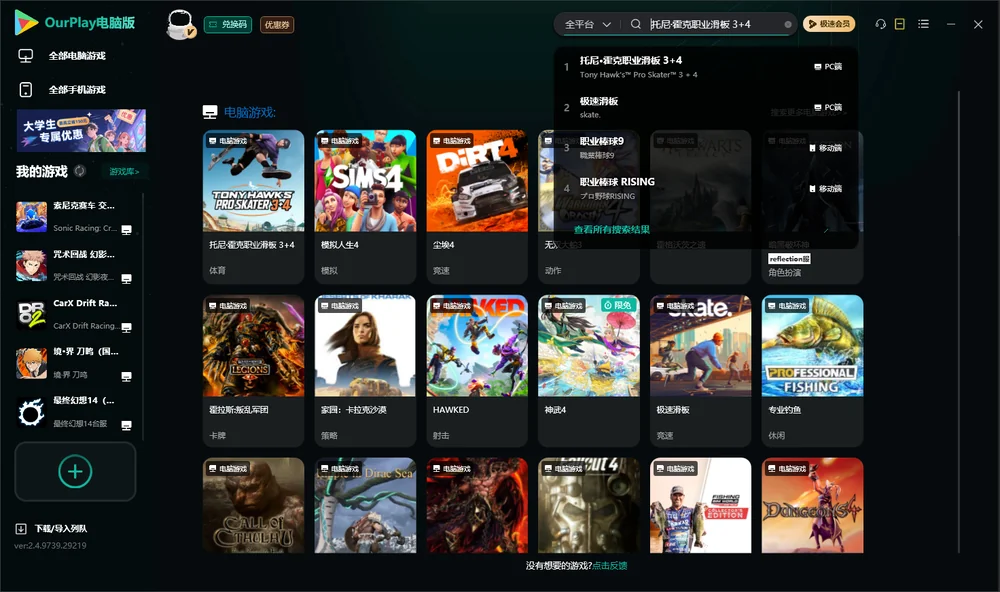Click the magnifier search icon
The image size is (1000, 592).
pyautogui.click(x=636, y=24)
